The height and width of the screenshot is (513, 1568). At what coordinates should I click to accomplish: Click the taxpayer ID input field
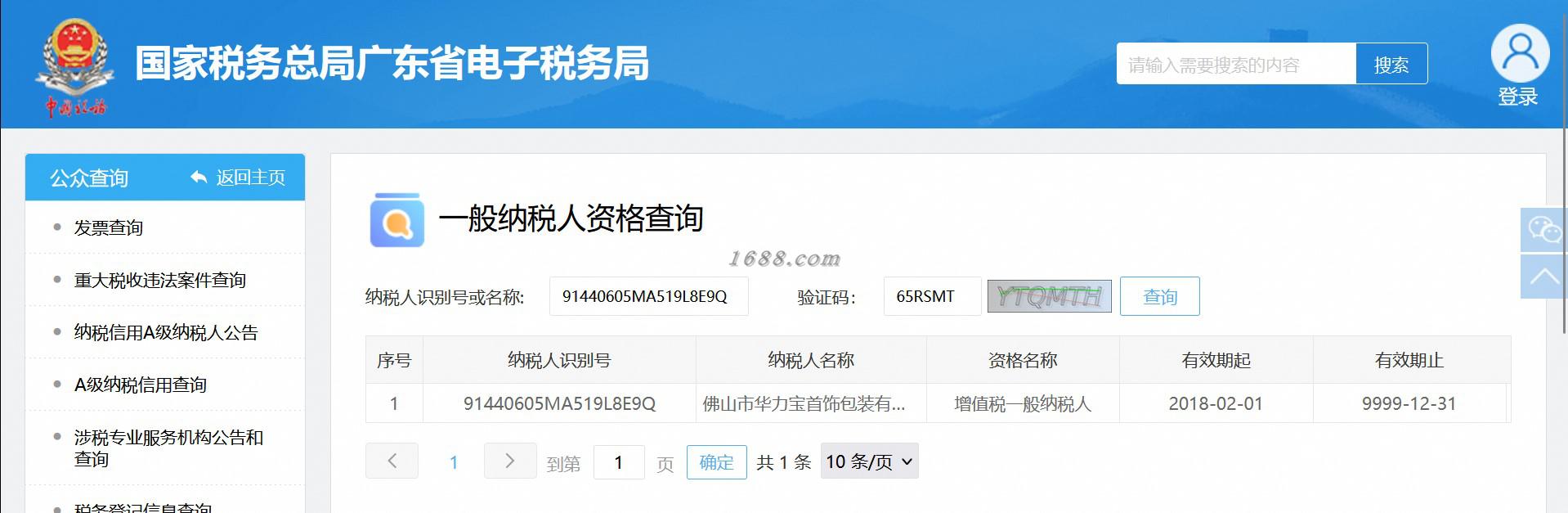tap(649, 296)
